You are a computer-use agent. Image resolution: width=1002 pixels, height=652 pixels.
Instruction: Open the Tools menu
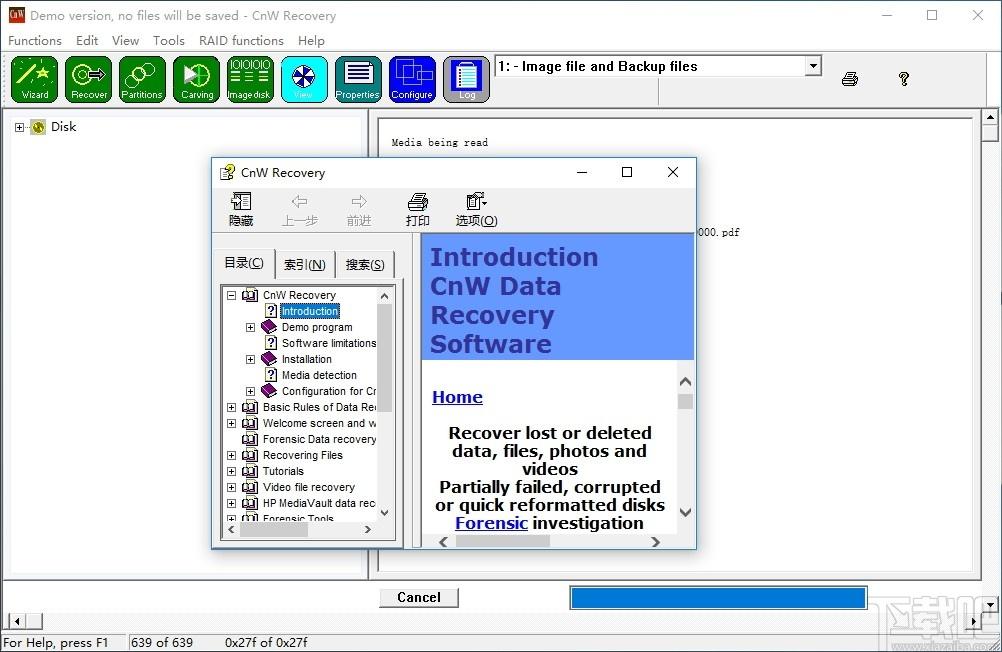point(169,40)
